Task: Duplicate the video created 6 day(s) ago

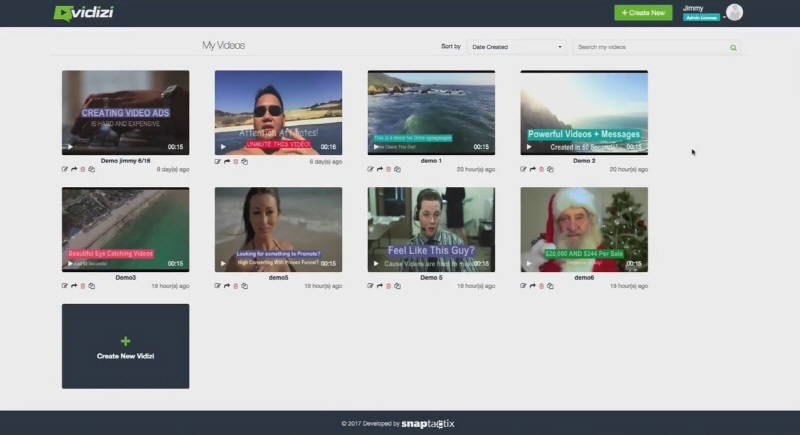Action: coord(245,162)
